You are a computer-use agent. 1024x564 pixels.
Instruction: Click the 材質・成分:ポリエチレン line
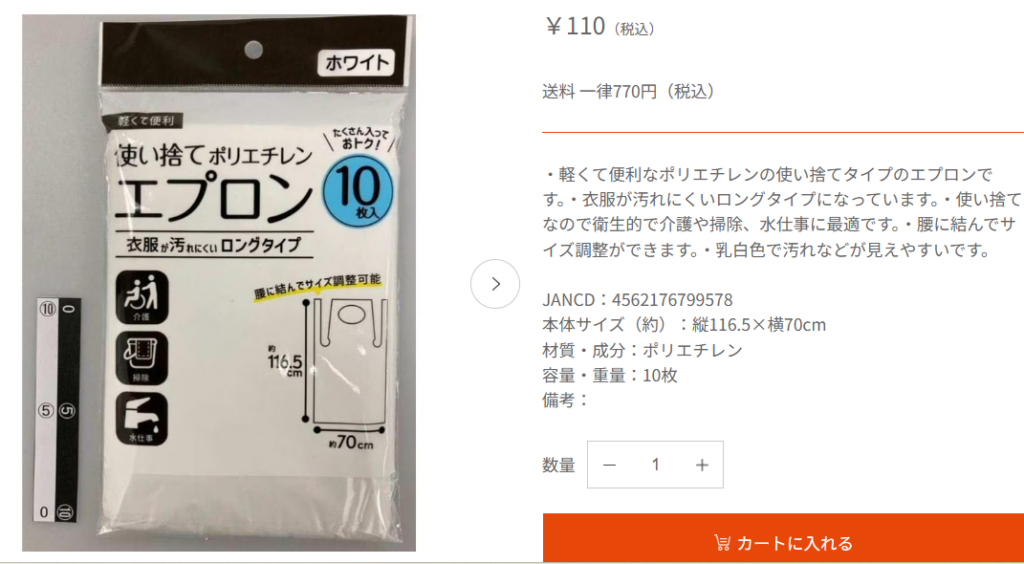[x=643, y=350]
